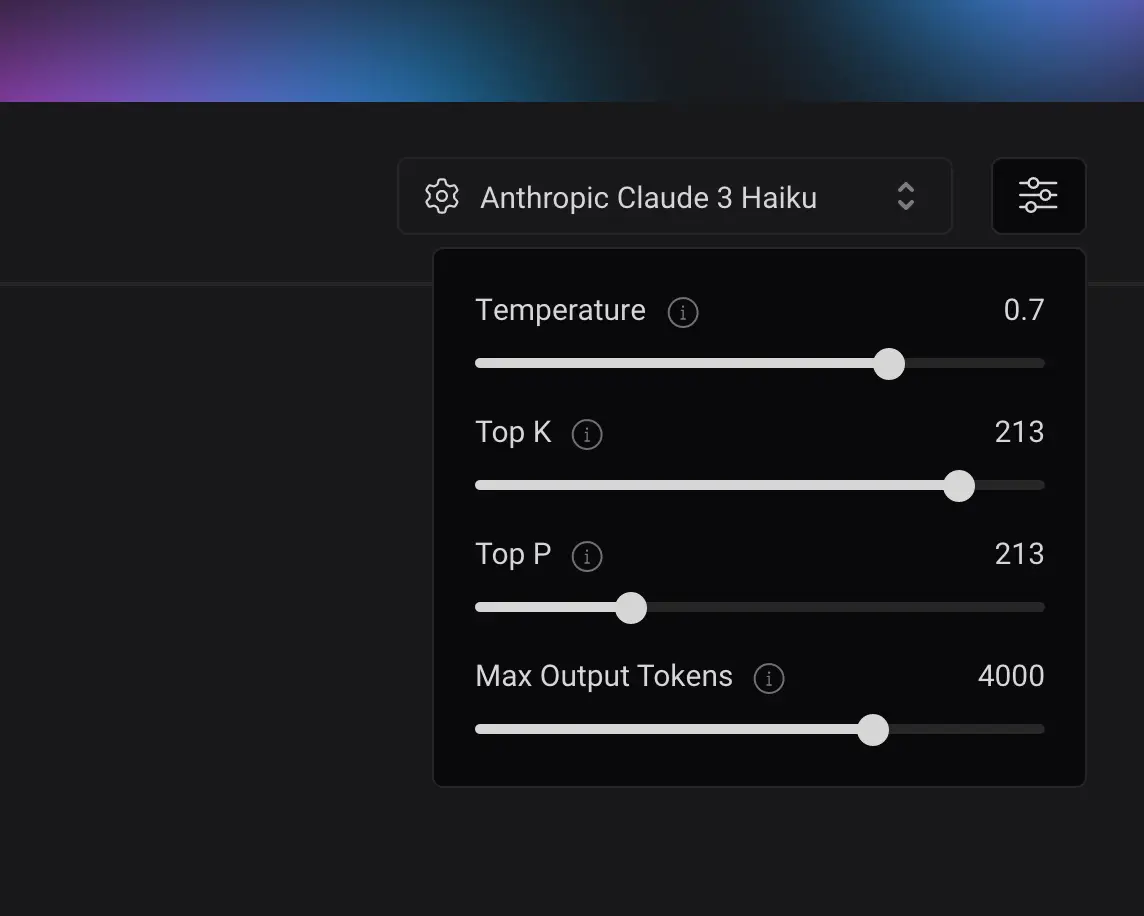1144x916 pixels.
Task: Select the Top P slider knob
Action: [631, 607]
